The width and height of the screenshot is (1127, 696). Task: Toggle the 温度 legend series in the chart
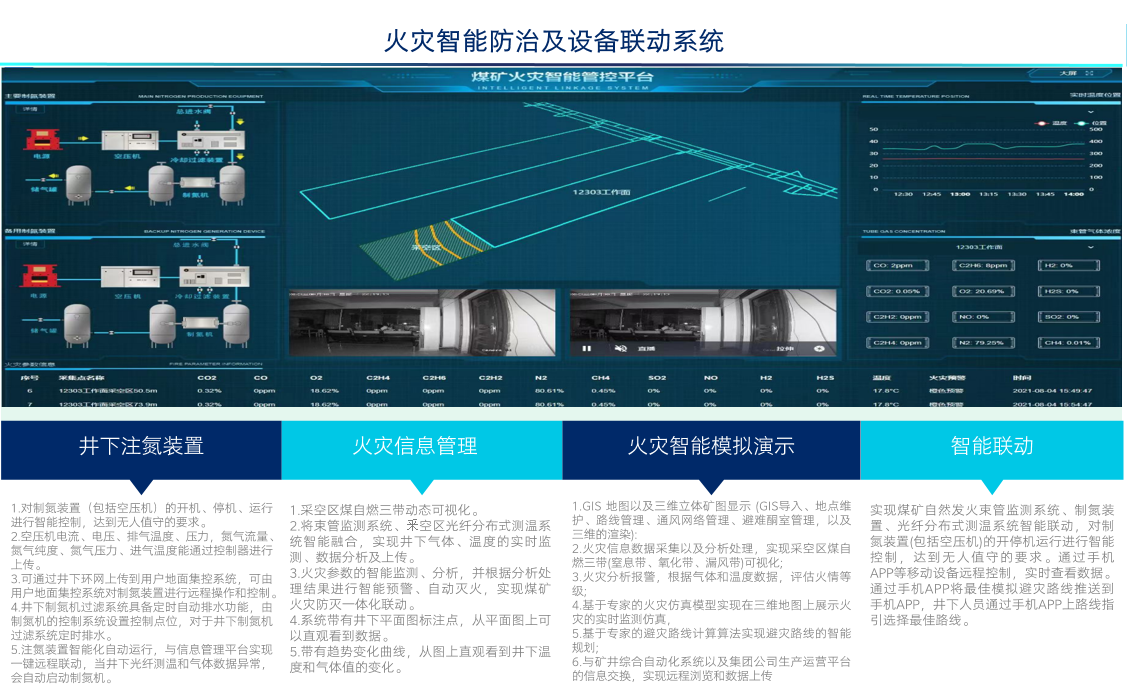(x=1052, y=123)
